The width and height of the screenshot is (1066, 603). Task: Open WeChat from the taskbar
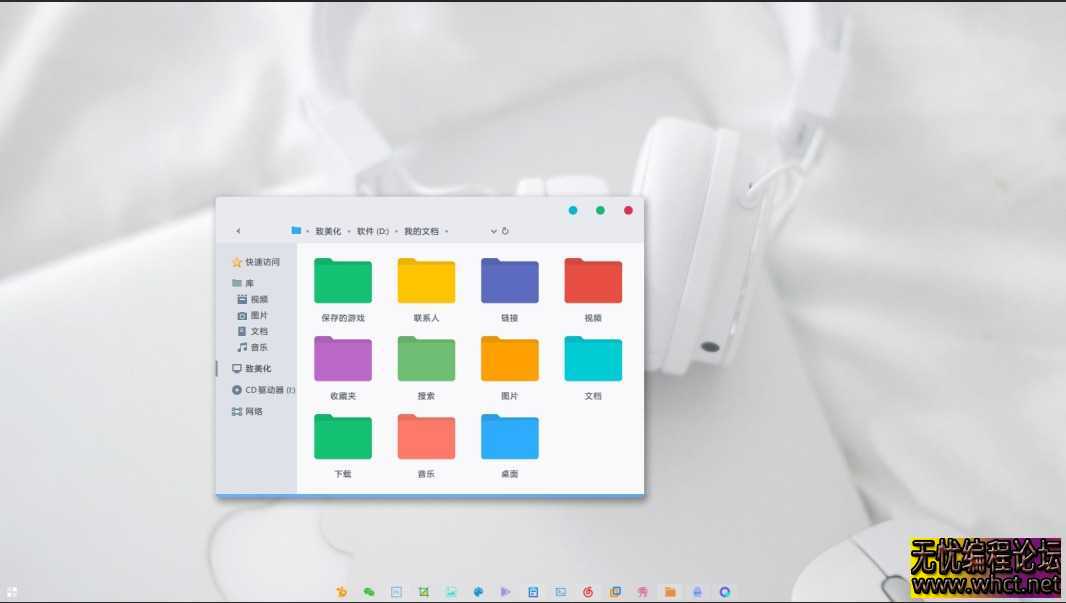pyautogui.click(x=368, y=591)
